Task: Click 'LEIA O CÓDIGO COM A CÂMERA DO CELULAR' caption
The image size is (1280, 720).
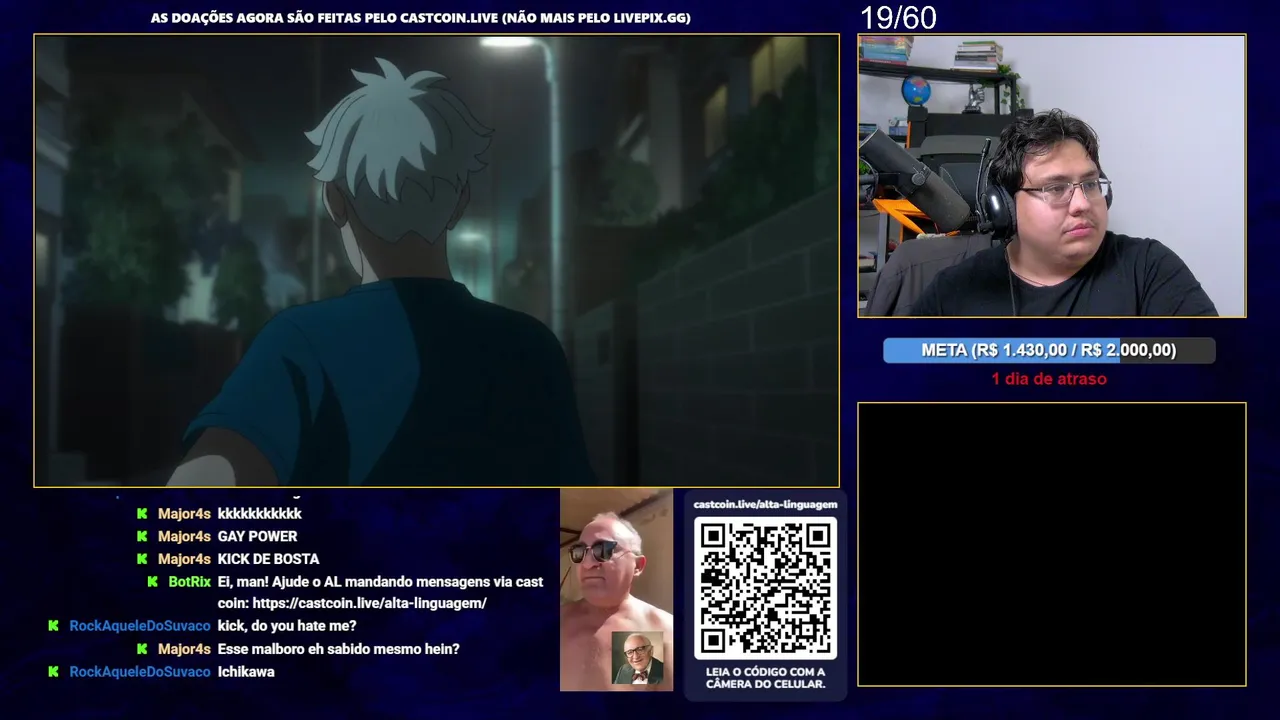Action: 765,678
